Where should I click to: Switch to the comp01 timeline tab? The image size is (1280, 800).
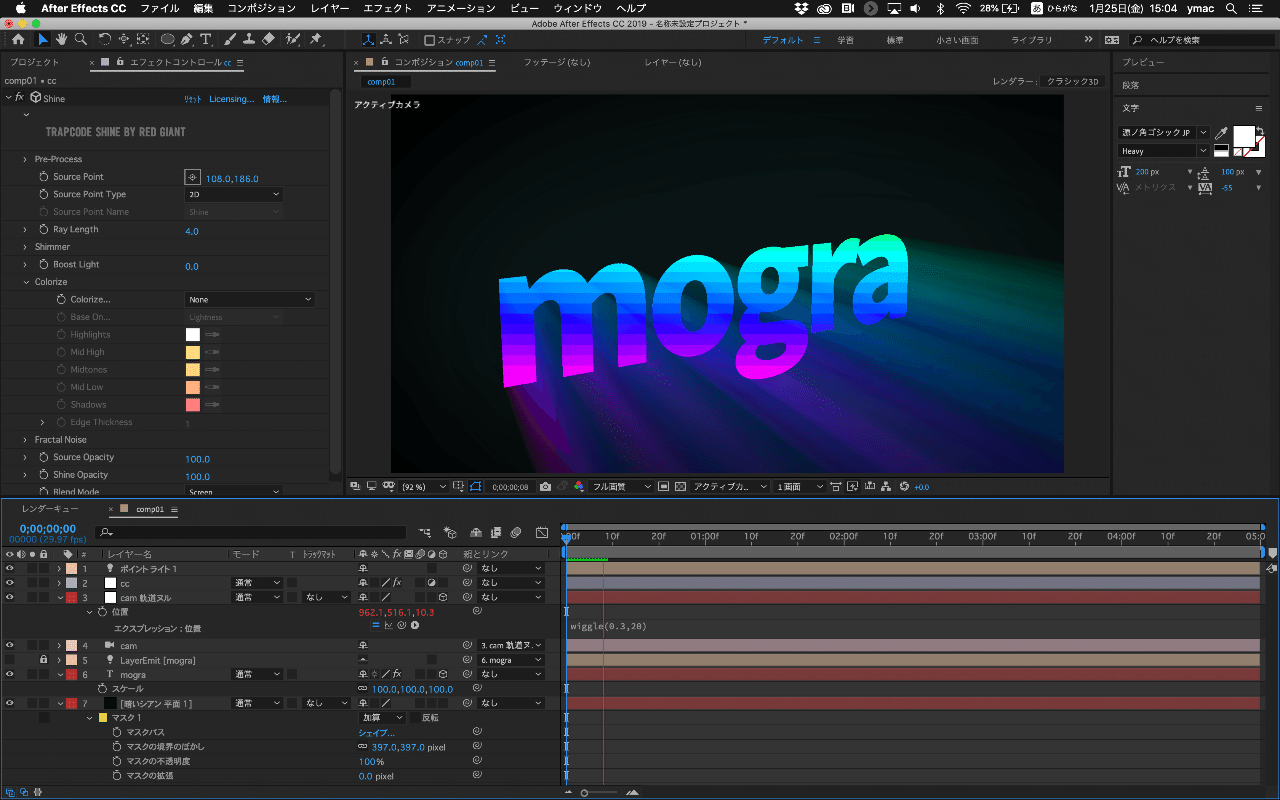tap(150, 508)
